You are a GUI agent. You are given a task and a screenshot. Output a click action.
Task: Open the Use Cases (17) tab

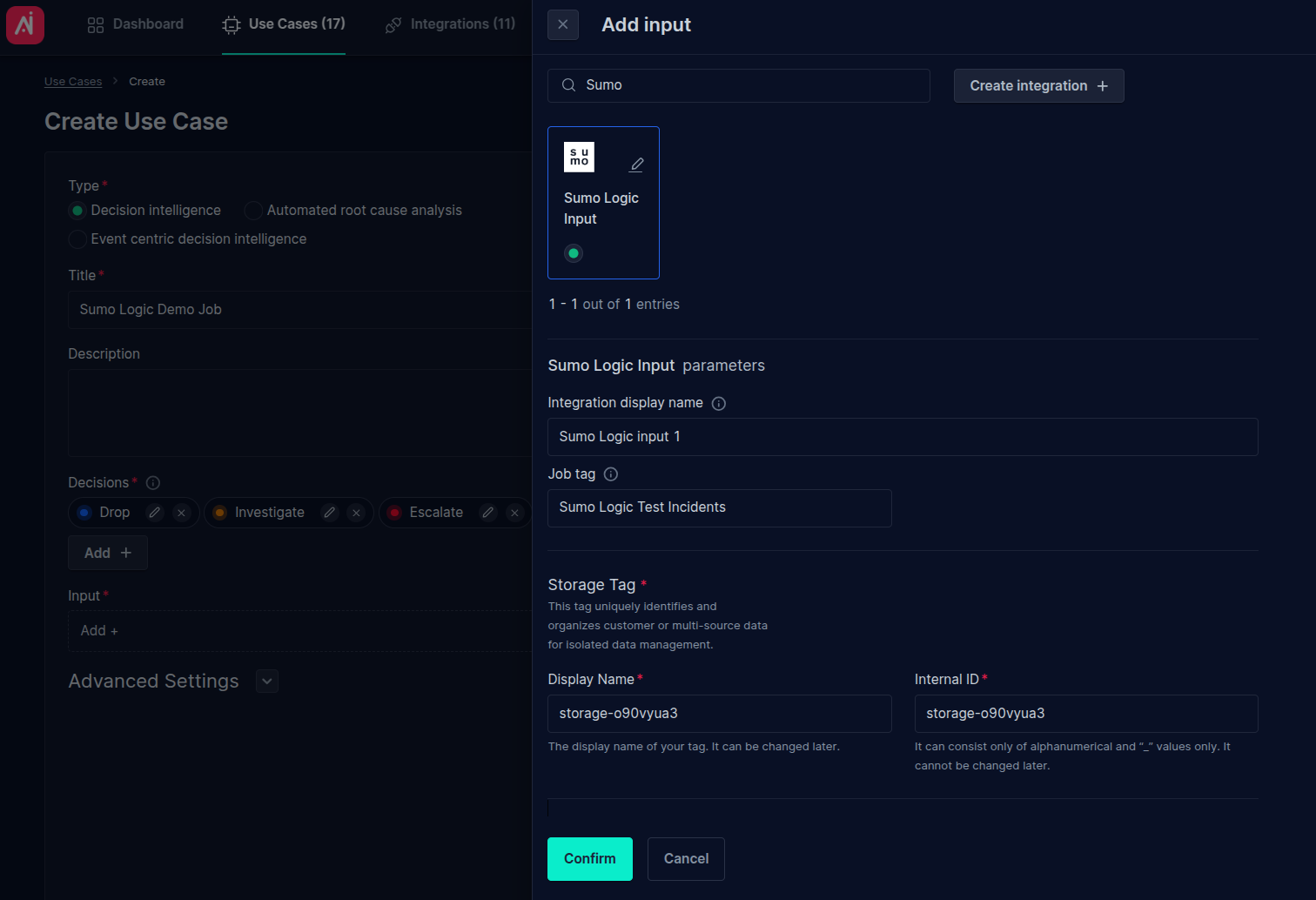(284, 24)
